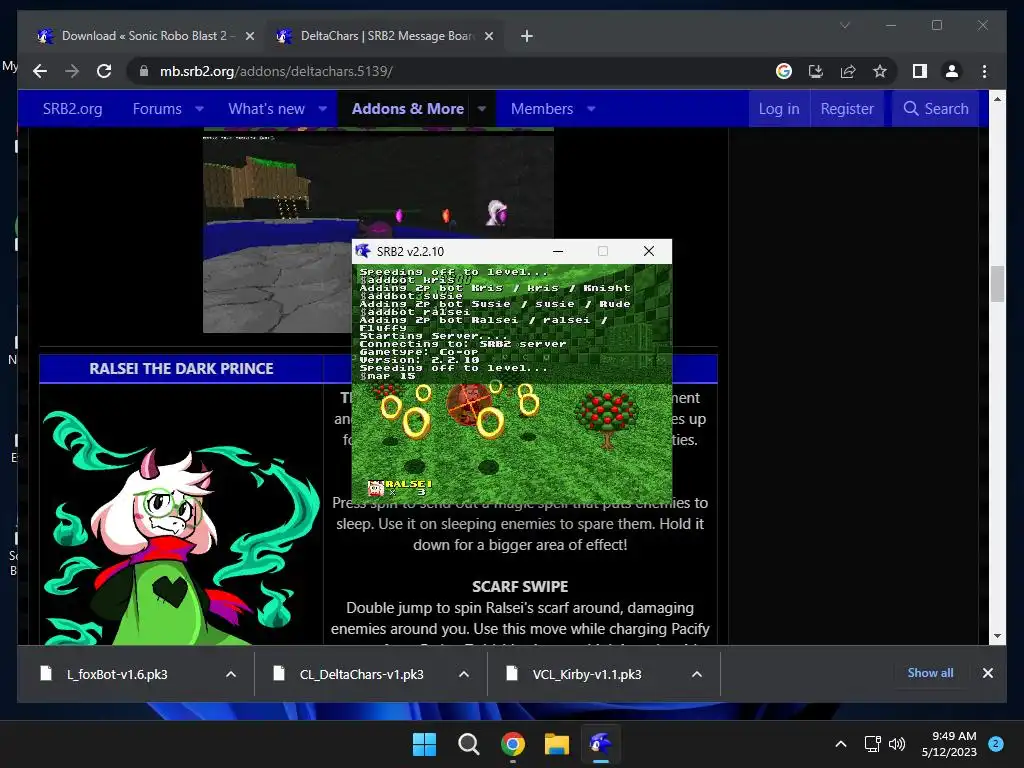Image resolution: width=1024 pixels, height=768 pixels.
Task: Bookmark this page with the star icon
Action: click(x=880, y=71)
